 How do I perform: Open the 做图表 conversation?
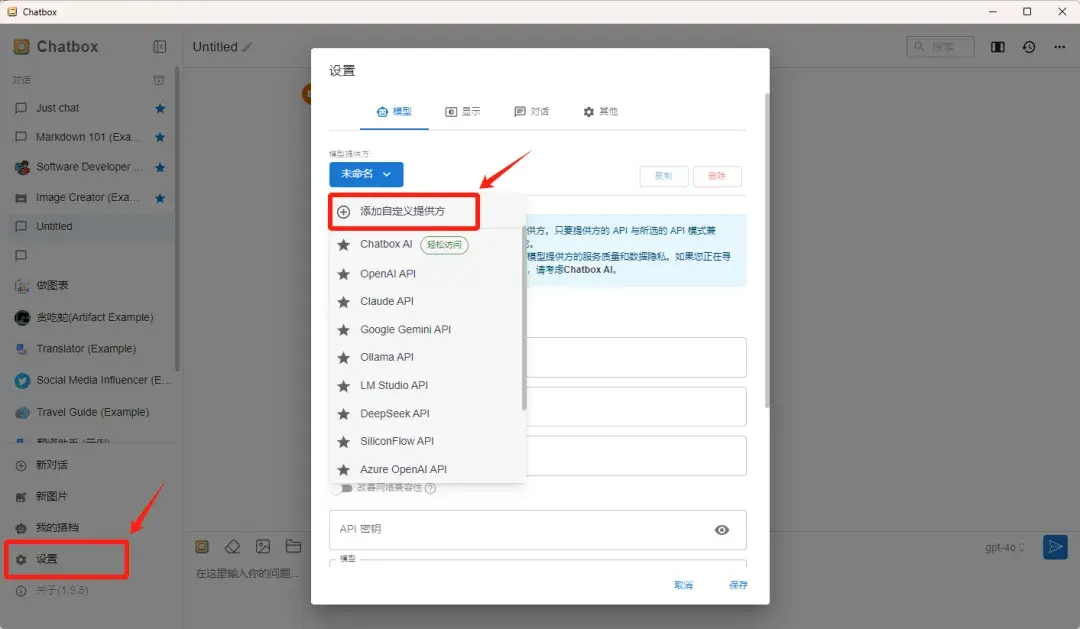(91, 285)
